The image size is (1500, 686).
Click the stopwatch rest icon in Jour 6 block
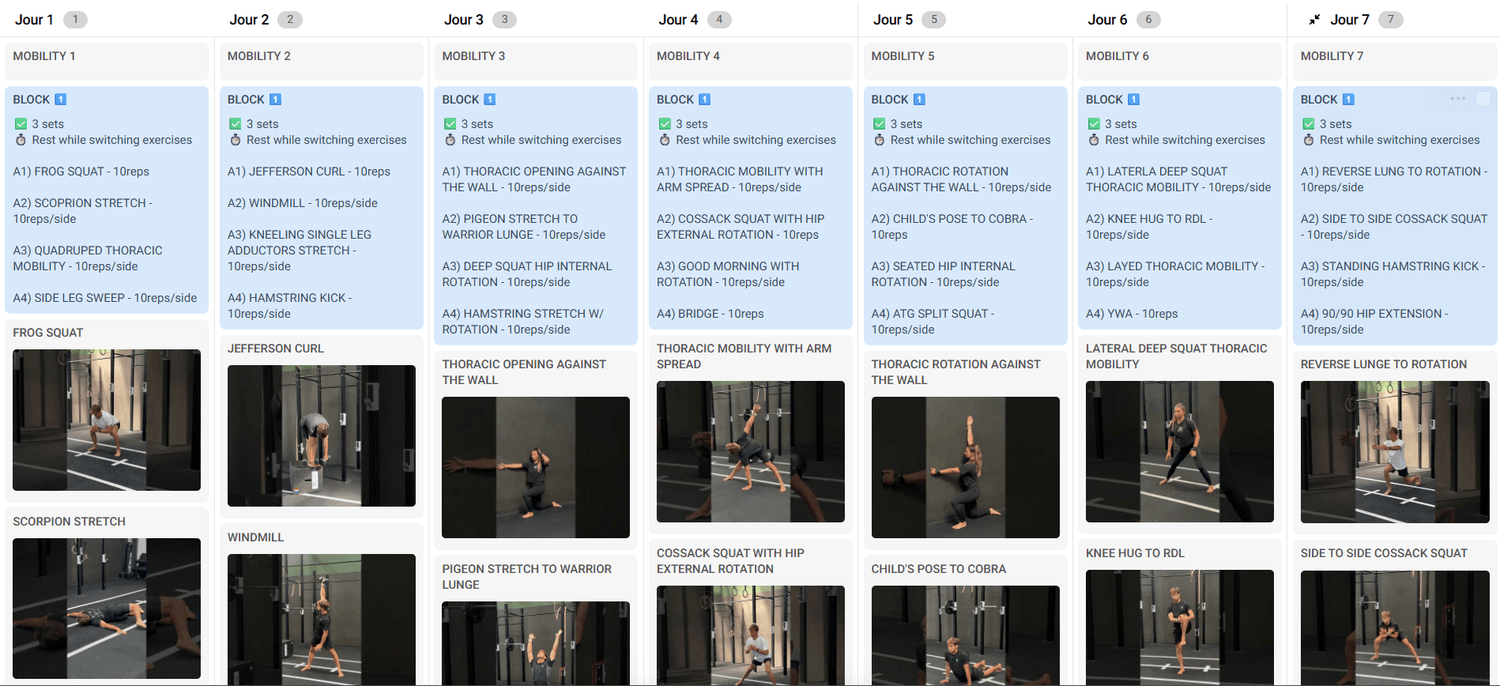(x=1093, y=140)
